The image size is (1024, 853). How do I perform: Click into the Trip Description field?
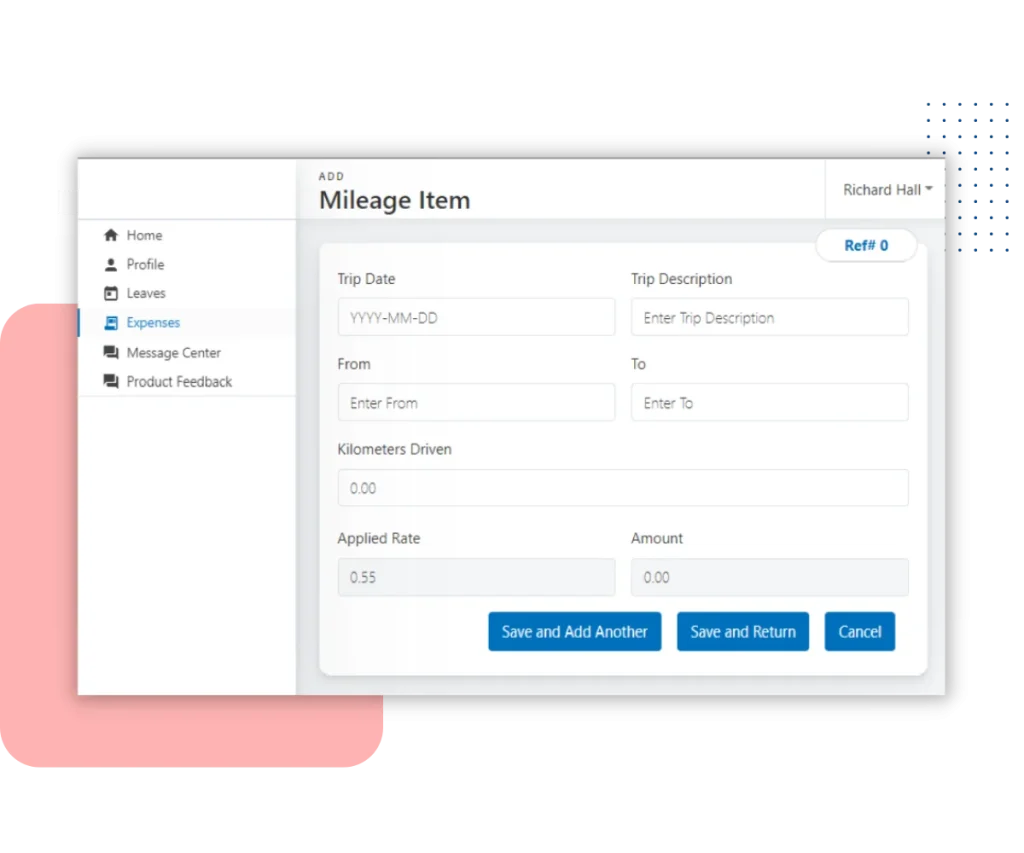click(769, 317)
